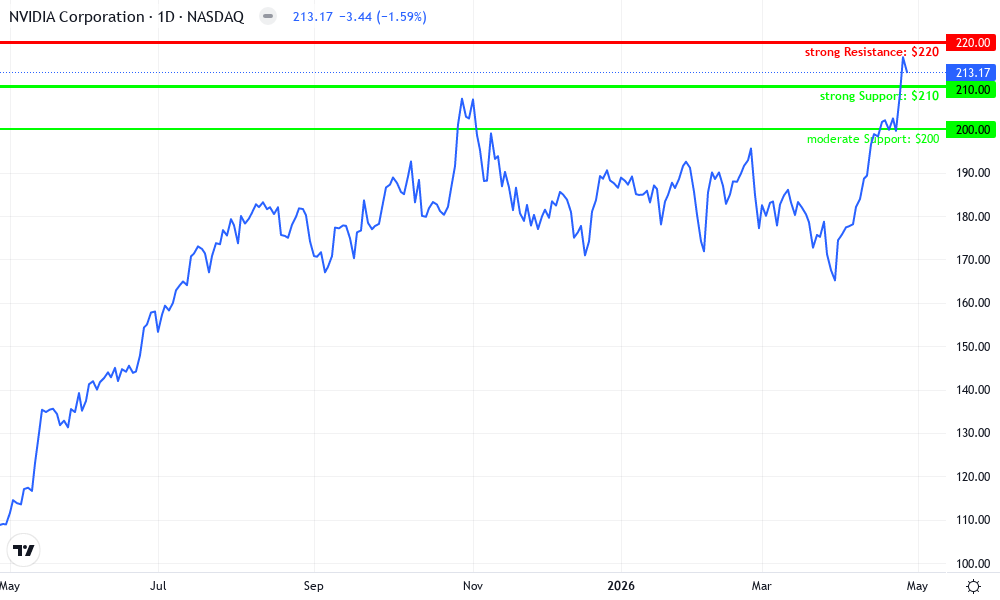
Task: Click the TradingView logo watermark
Action: 24,550
